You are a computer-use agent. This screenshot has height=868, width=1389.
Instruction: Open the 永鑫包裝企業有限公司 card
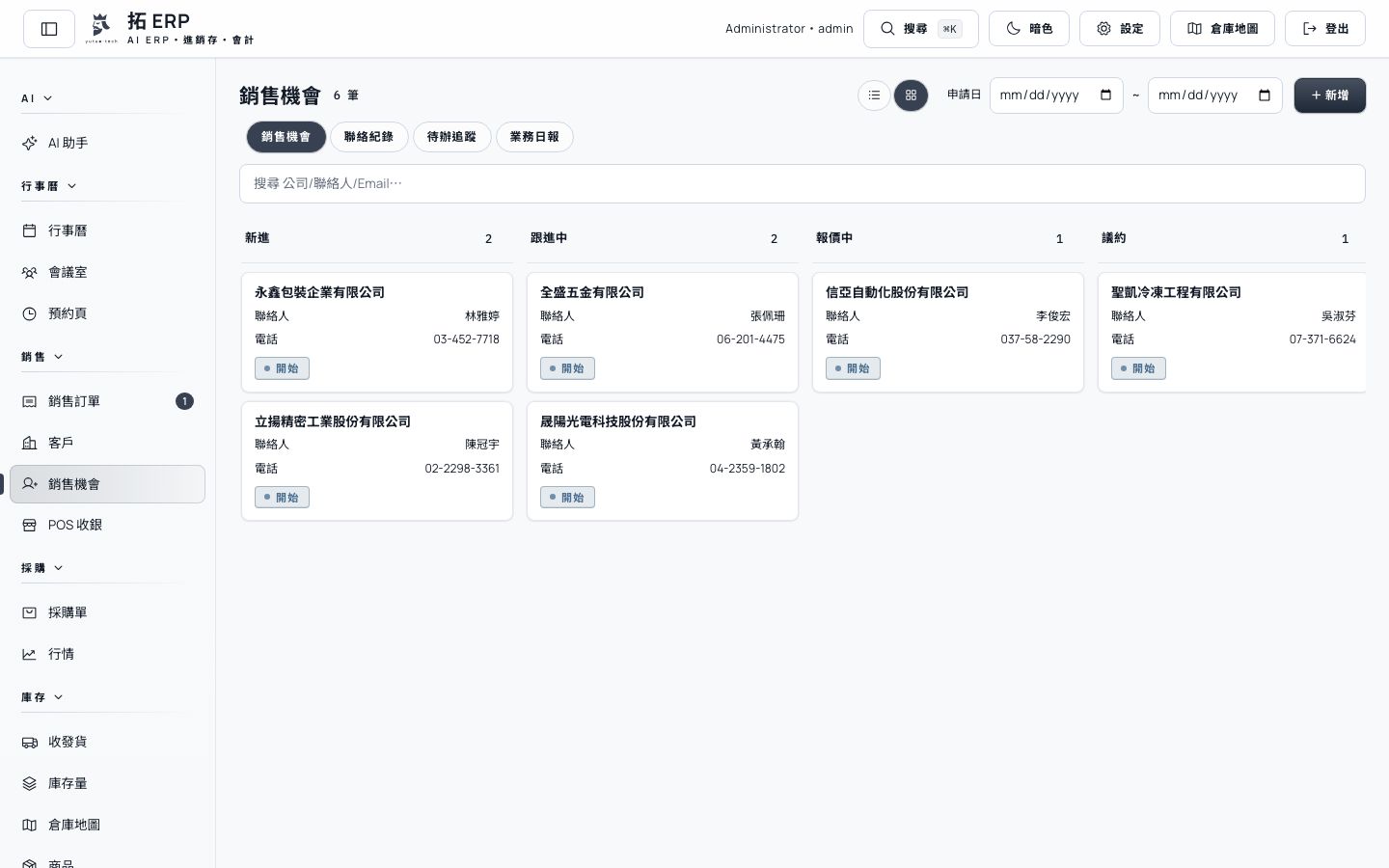point(377,332)
